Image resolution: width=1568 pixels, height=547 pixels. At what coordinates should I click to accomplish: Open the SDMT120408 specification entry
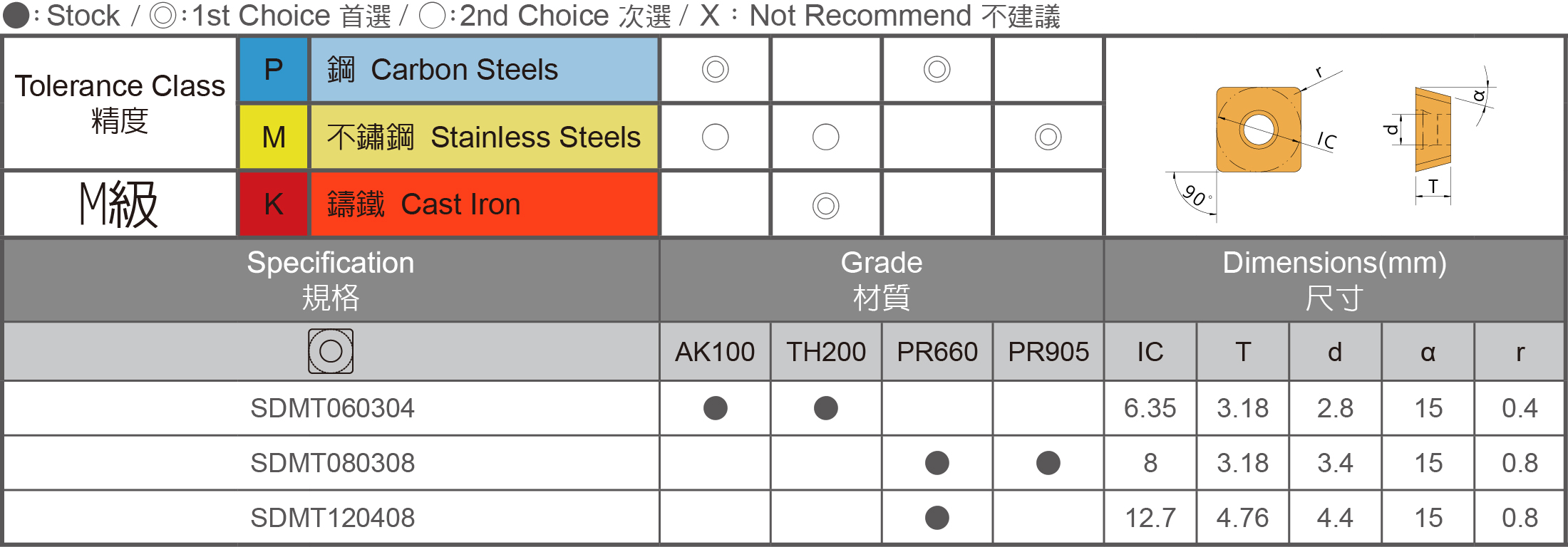click(x=332, y=518)
